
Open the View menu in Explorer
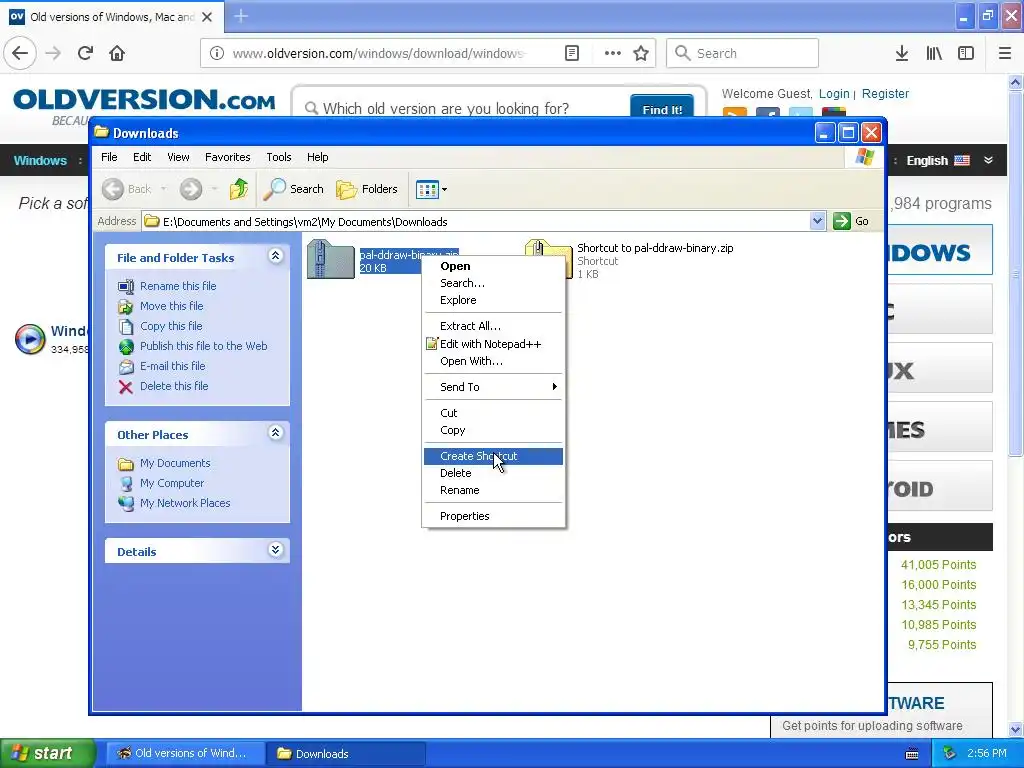point(178,157)
